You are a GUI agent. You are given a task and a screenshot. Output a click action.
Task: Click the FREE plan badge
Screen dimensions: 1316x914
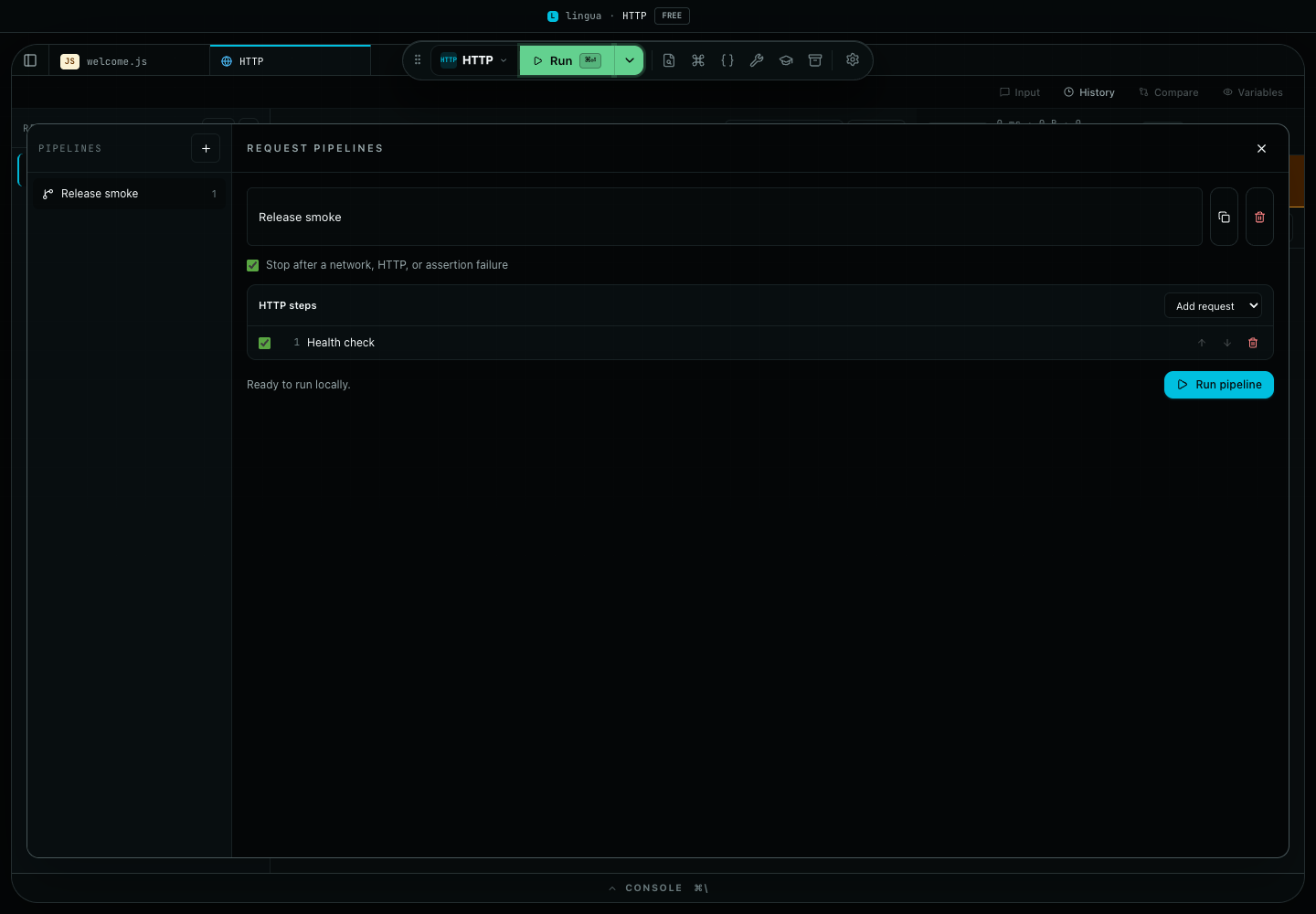pos(672,16)
